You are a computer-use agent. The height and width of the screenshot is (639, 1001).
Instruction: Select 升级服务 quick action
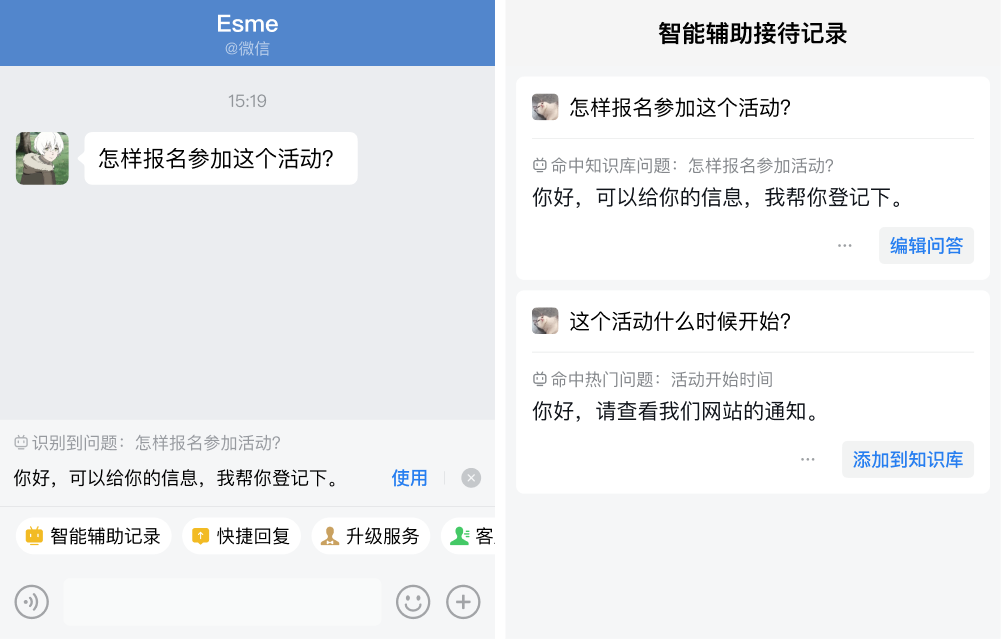click(370, 536)
